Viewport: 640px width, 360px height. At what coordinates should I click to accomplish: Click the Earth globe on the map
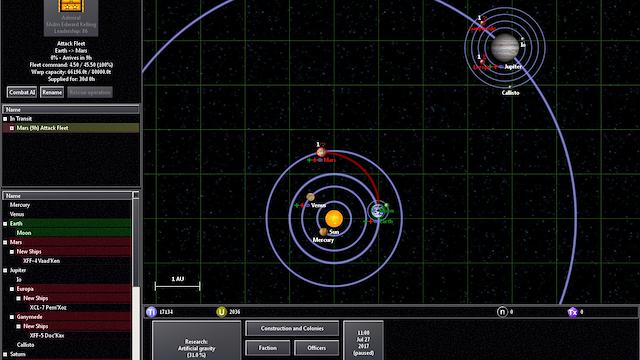pos(378,211)
